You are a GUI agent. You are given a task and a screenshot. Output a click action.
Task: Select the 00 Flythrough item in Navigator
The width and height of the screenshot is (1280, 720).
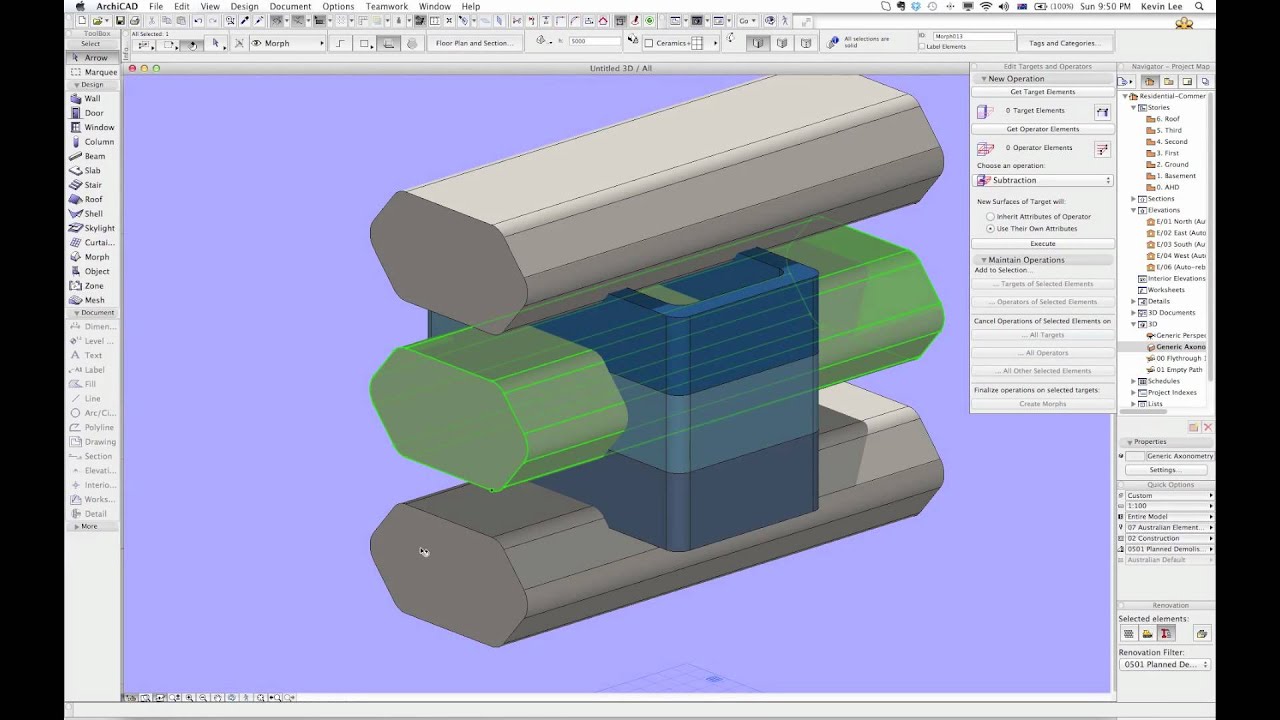pos(1177,358)
